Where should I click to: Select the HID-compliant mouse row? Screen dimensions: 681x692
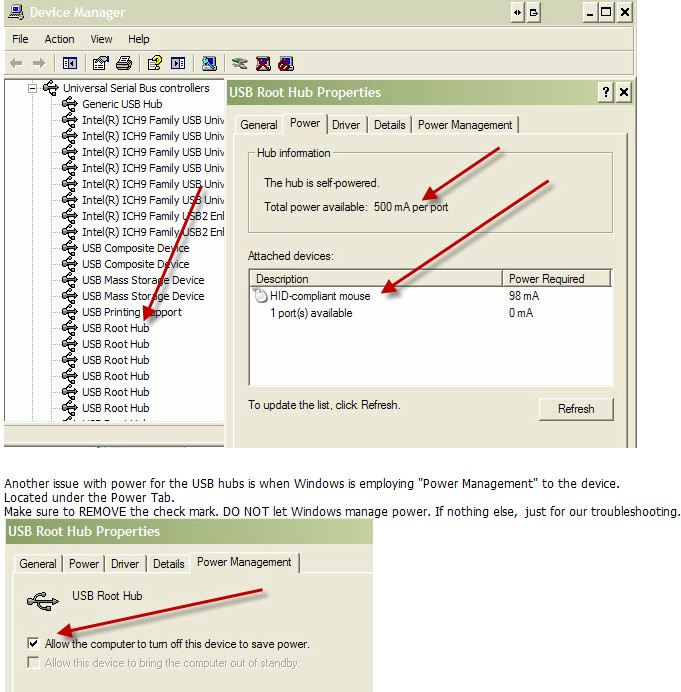click(x=431, y=296)
